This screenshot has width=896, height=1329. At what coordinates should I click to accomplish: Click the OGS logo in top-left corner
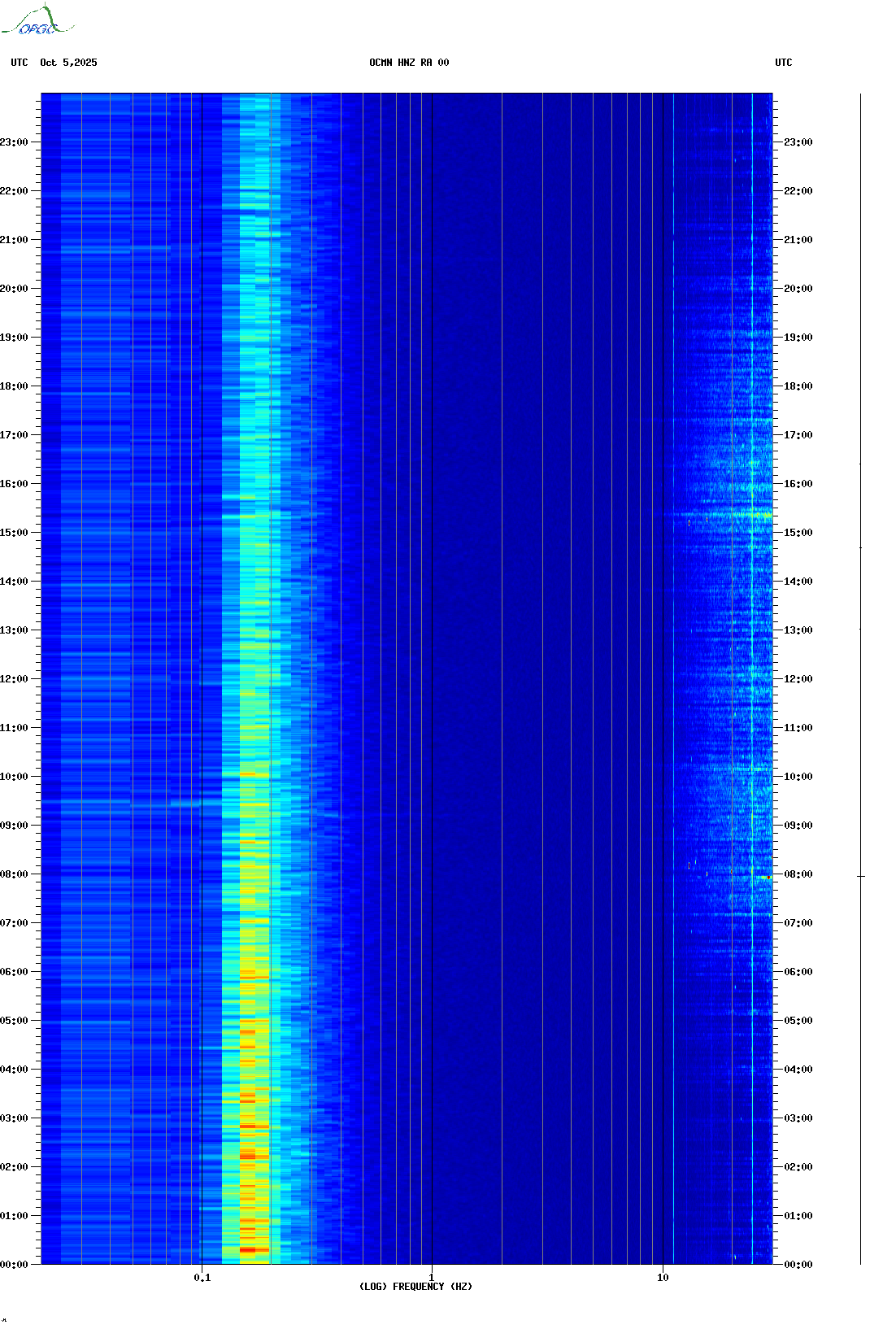(37, 20)
